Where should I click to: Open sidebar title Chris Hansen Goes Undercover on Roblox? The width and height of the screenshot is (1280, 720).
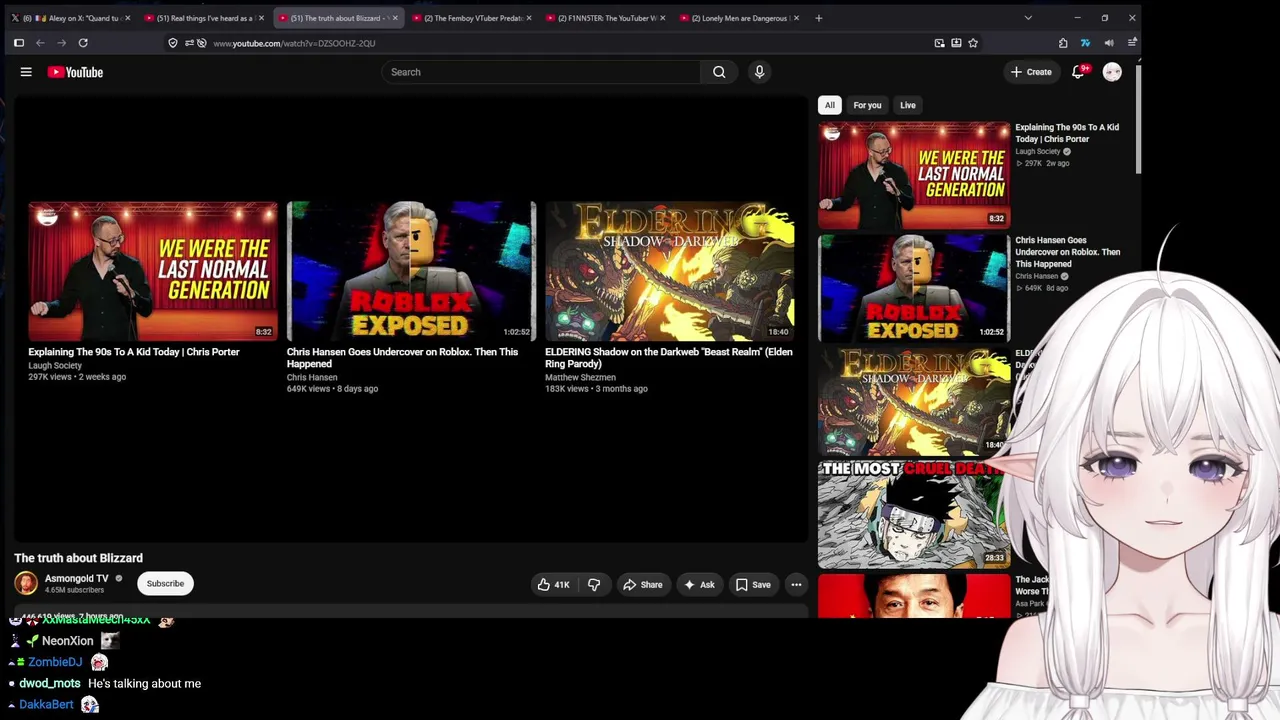point(1067,252)
